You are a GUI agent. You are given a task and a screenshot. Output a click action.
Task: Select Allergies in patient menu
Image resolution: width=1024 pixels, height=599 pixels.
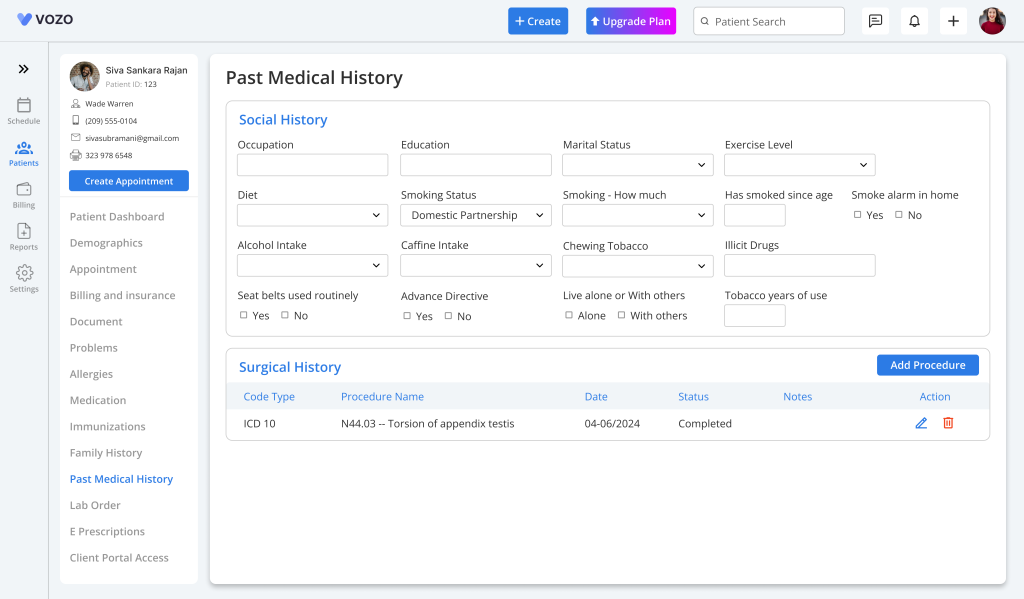pos(91,374)
